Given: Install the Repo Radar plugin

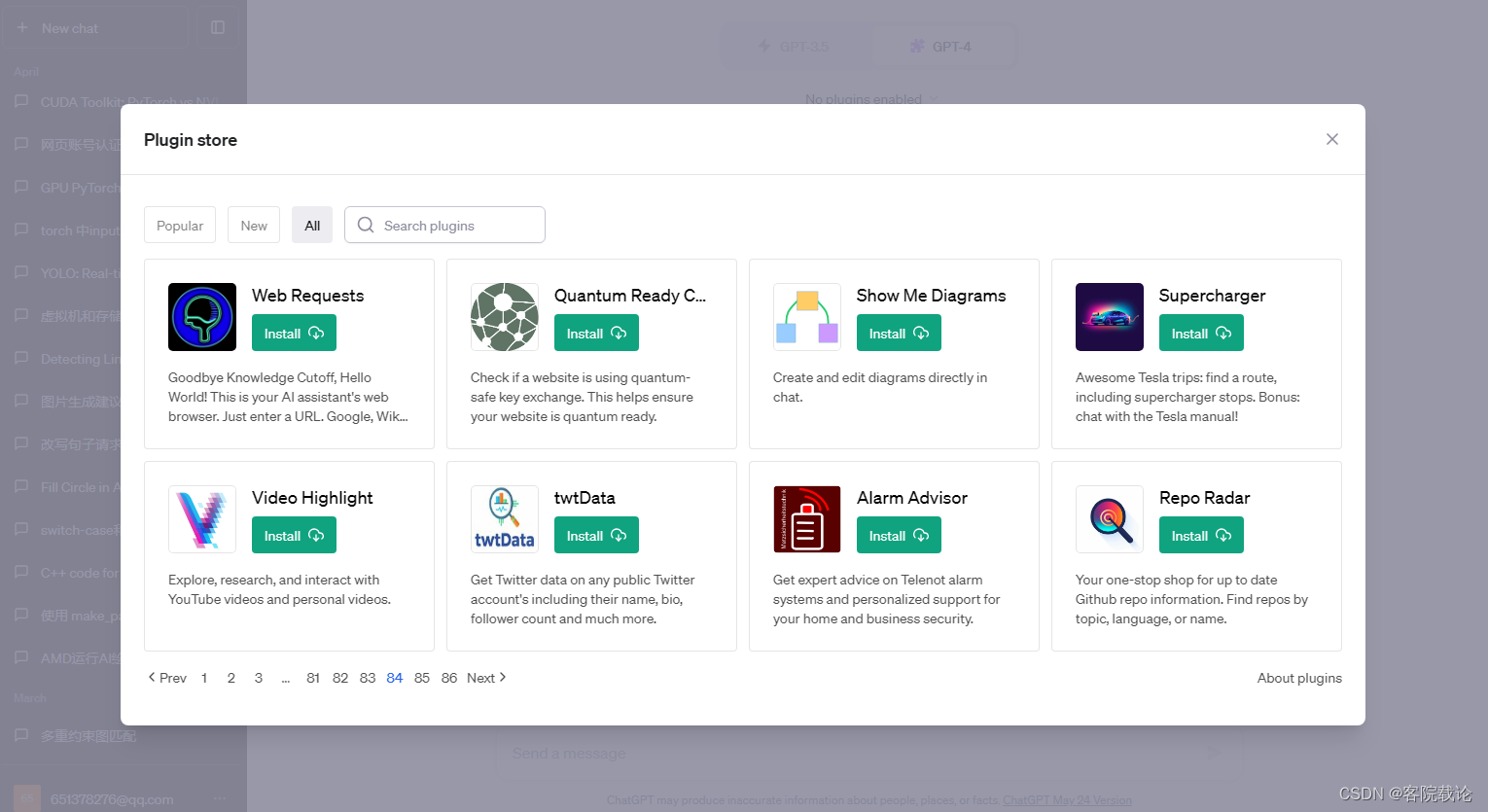Looking at the screenshot, I should click(1201, 535).
